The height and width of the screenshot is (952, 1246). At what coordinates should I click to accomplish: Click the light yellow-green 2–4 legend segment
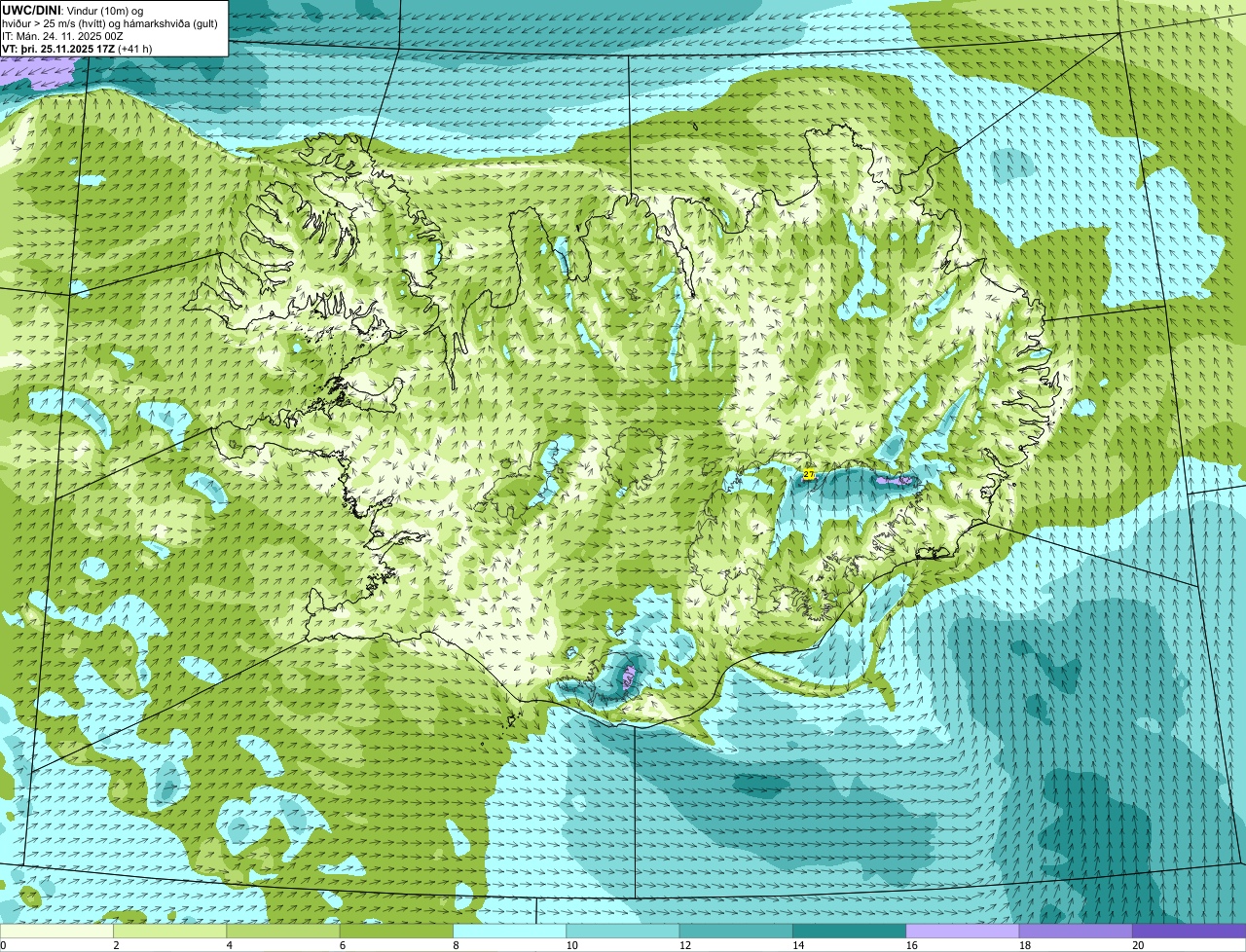click(170, 932)
